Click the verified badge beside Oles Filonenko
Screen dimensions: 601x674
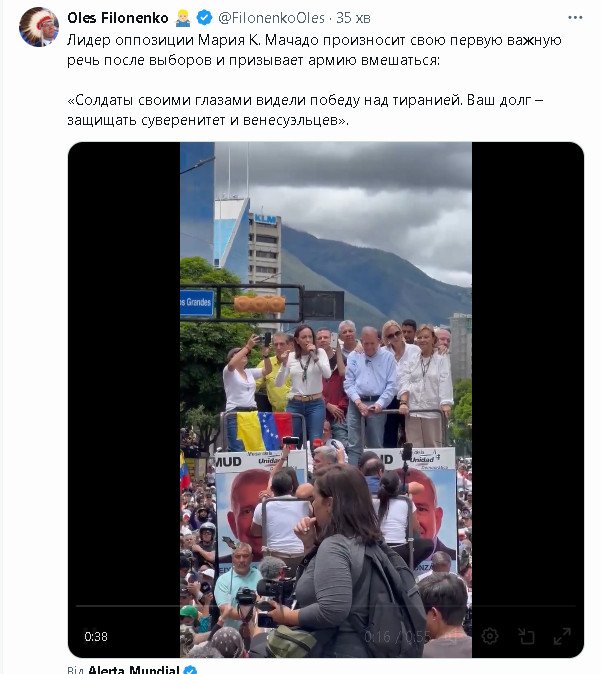pyautogui.click(x=204, y=18)
